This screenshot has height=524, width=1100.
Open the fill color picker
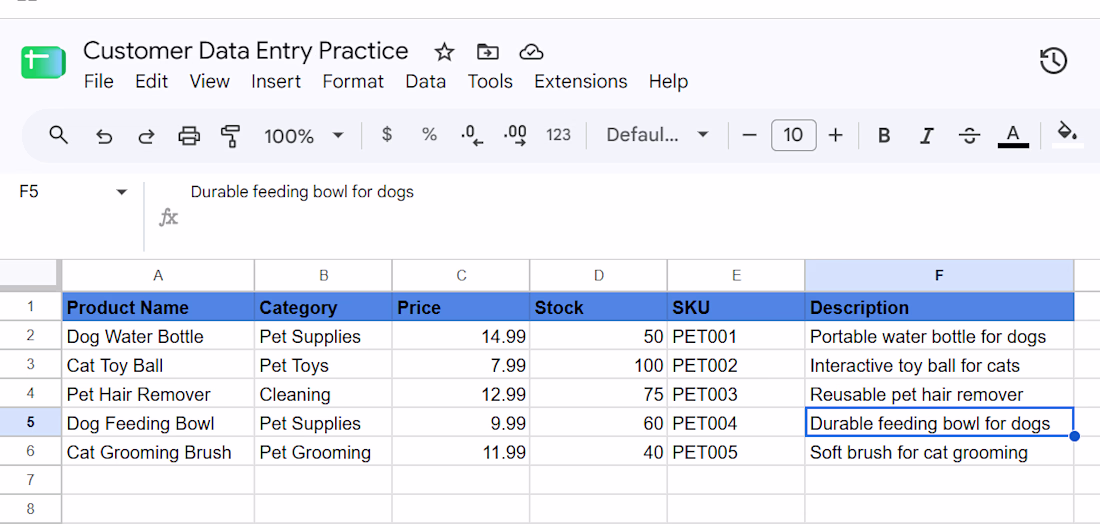[1067, 133]
